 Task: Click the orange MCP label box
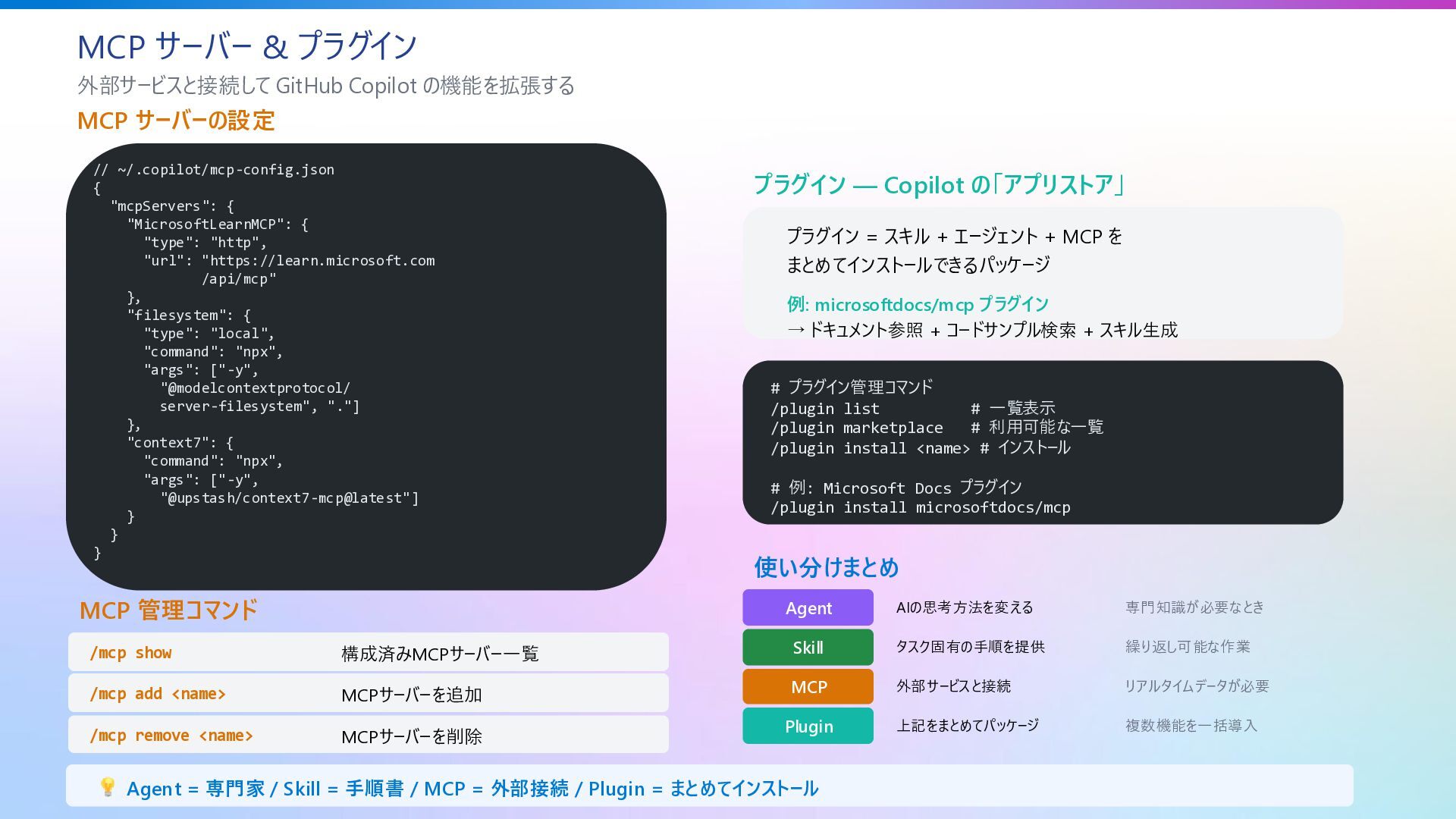pyautogui.click(x=808, y=687)
